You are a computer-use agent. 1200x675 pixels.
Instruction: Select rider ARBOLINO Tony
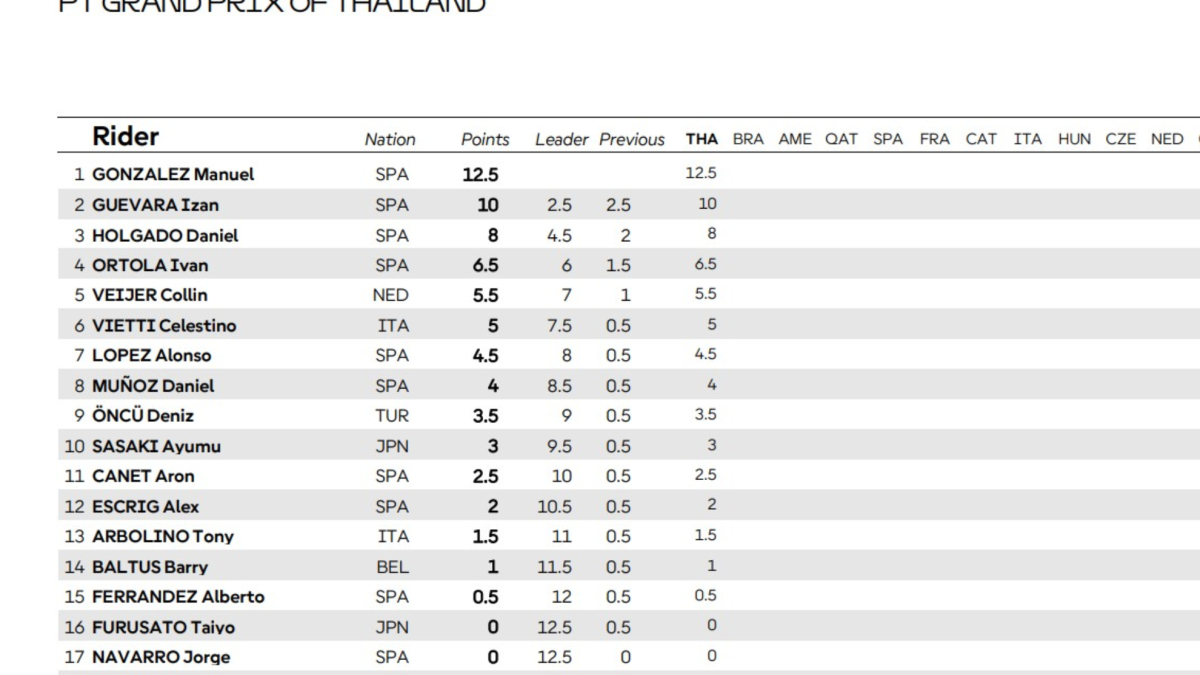pos(163,537)
